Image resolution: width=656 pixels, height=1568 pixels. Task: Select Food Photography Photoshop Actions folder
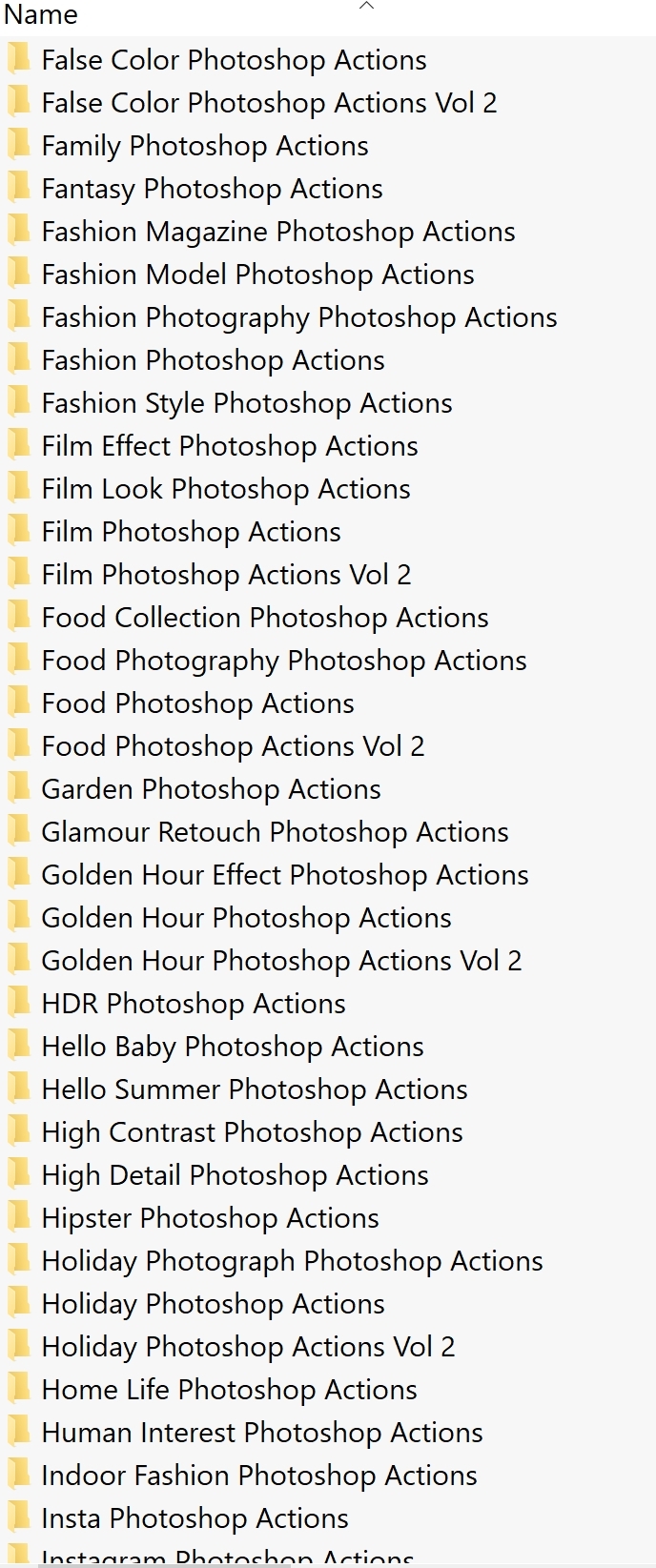tap(283, 661)
